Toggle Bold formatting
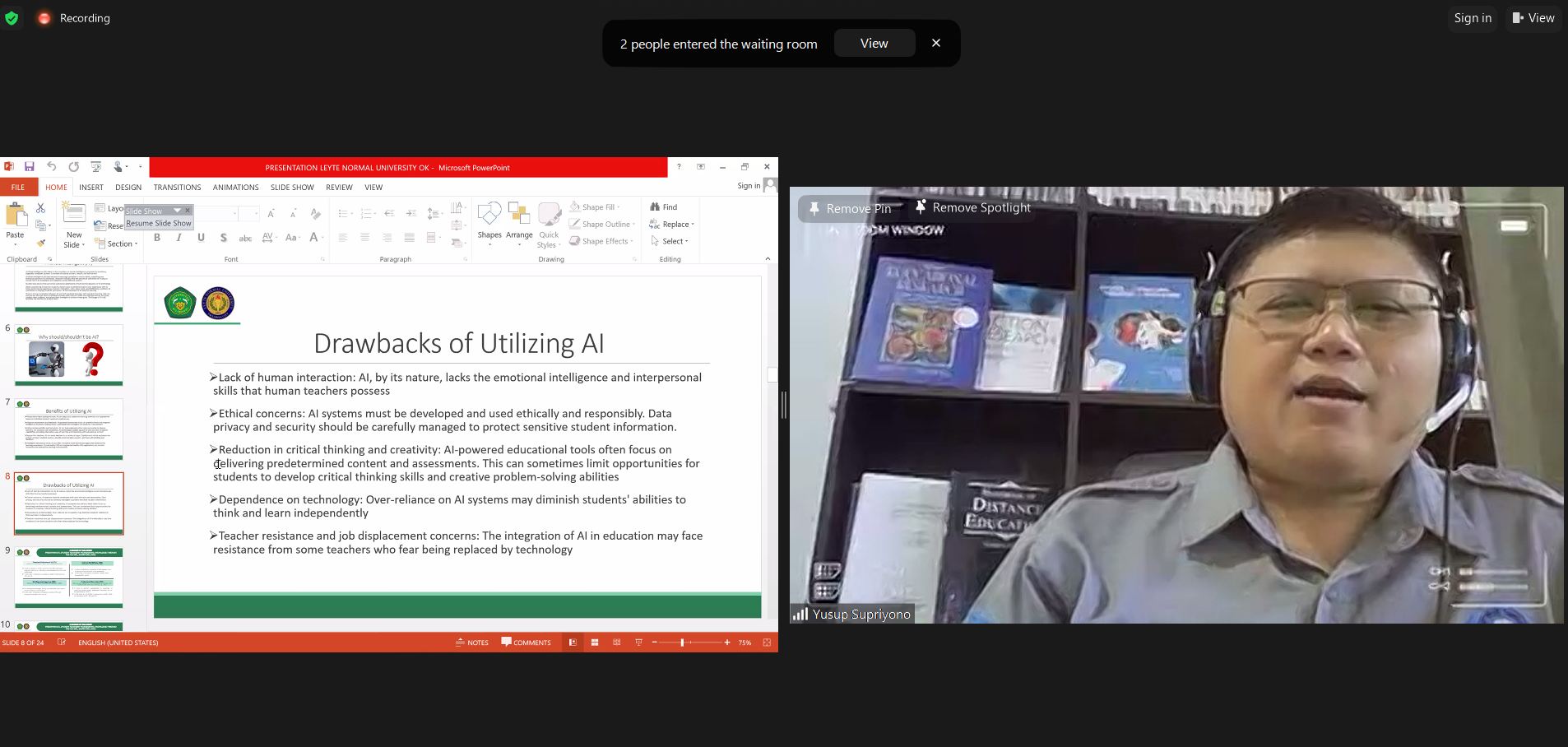 [157, 238]
